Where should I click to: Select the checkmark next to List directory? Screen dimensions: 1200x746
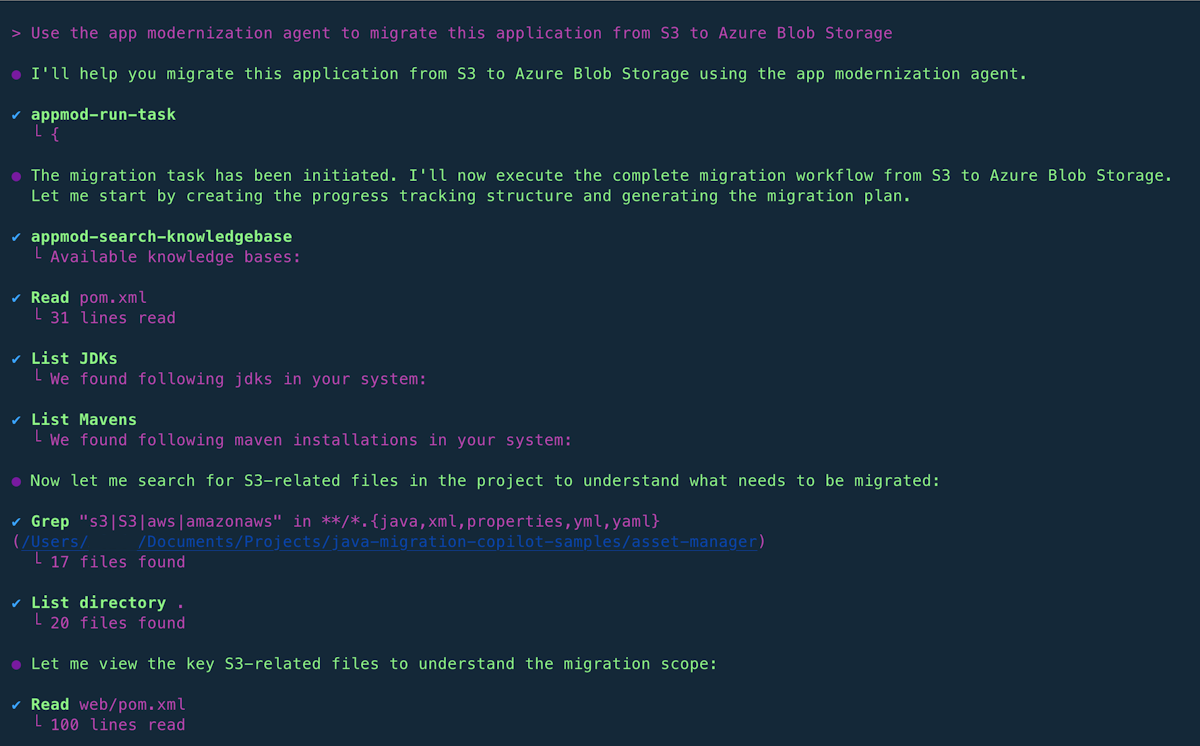pos(16,603)
